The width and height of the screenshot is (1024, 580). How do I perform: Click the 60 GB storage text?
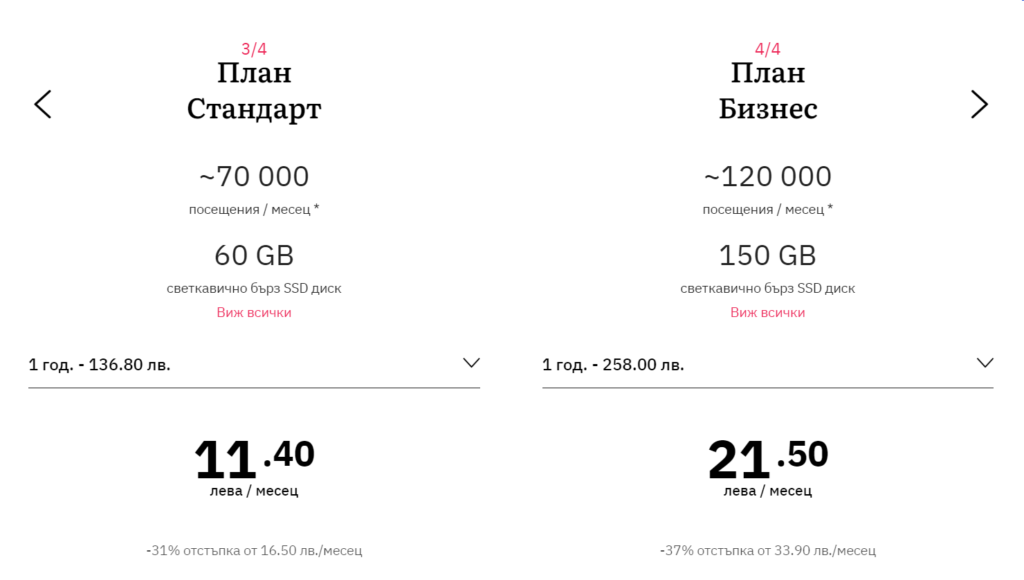(254, 256)
